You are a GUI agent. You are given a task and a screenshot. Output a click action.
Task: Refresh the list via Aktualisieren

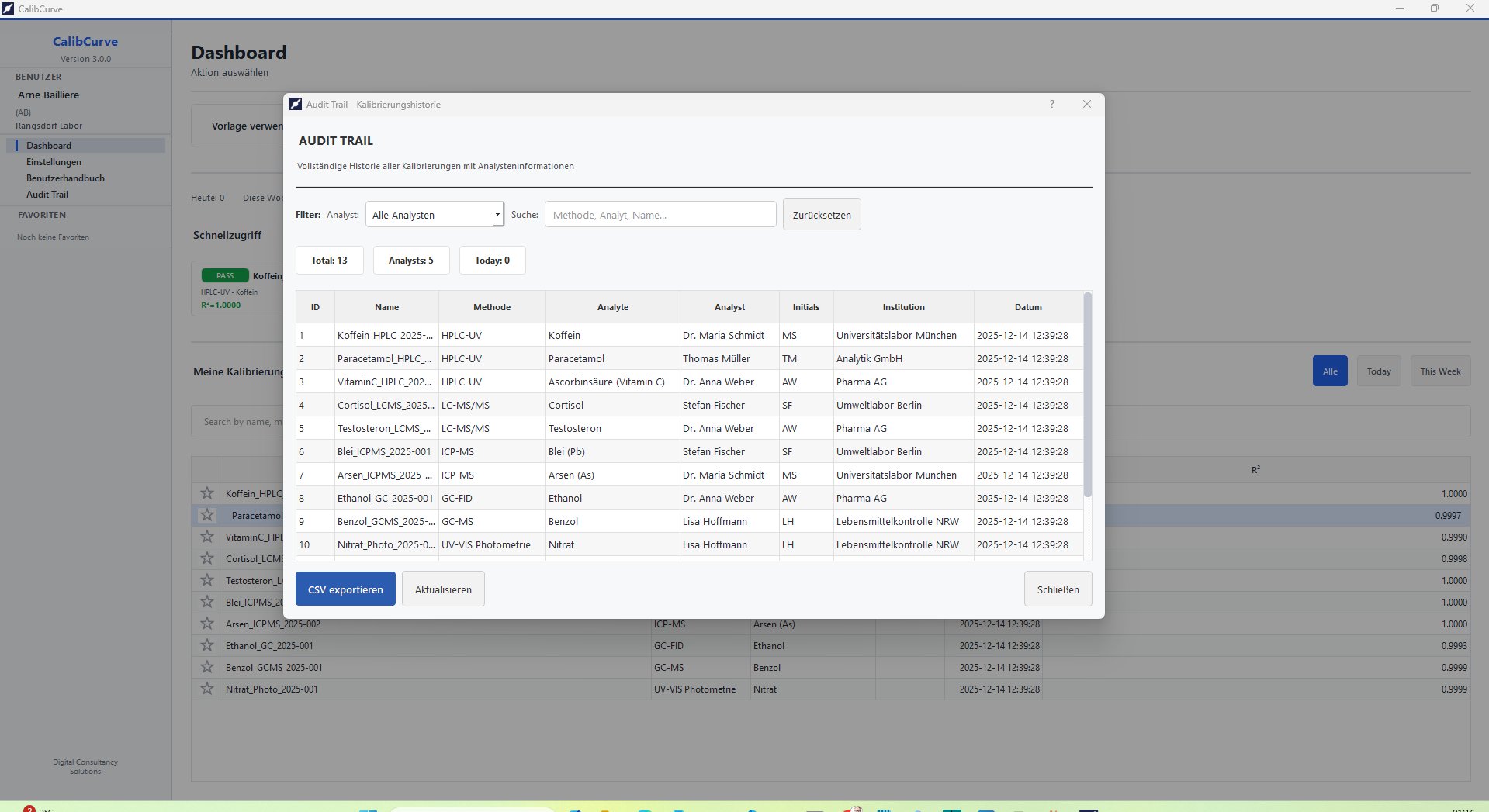pos(442,589)
